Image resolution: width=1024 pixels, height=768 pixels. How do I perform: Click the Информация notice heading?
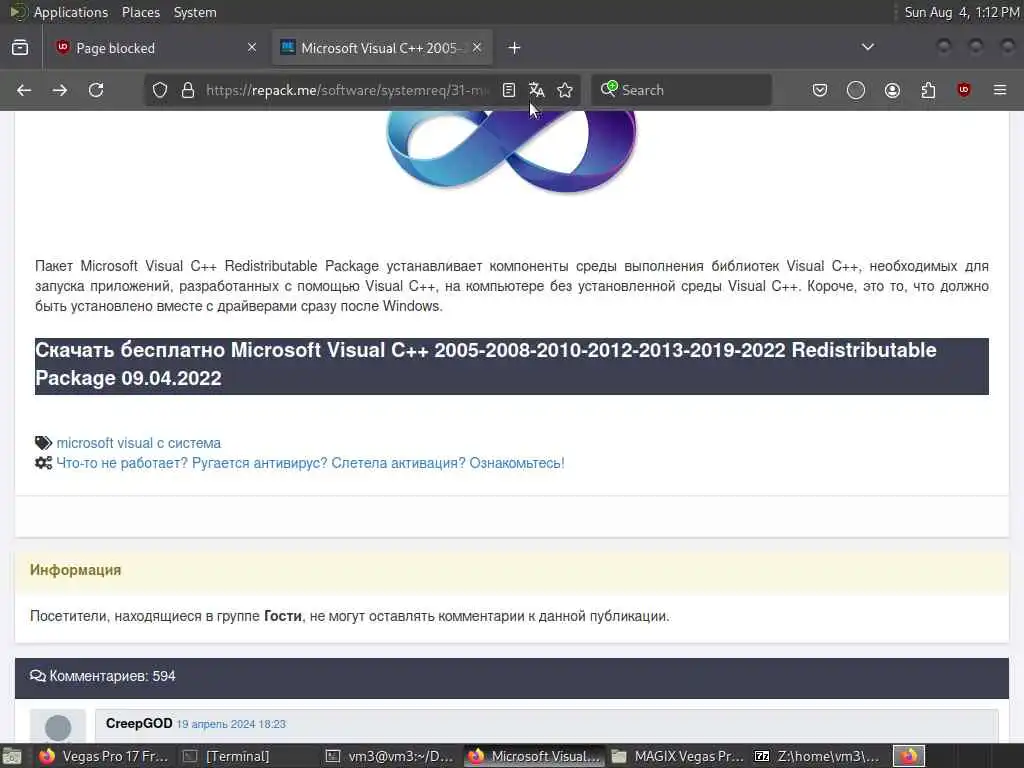pyautogui.click(x=75, y=569)
